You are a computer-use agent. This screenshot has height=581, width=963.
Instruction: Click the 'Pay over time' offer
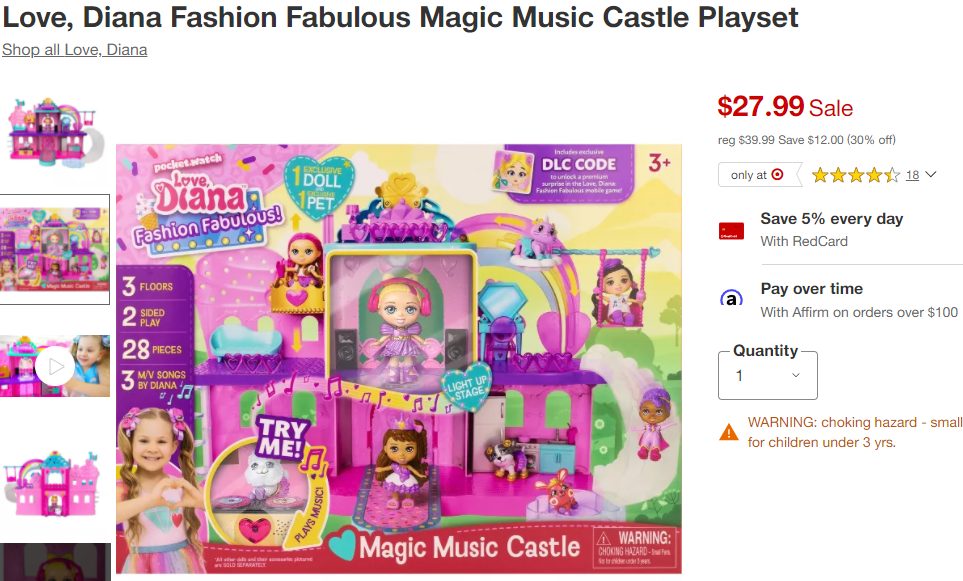(811, 289)
